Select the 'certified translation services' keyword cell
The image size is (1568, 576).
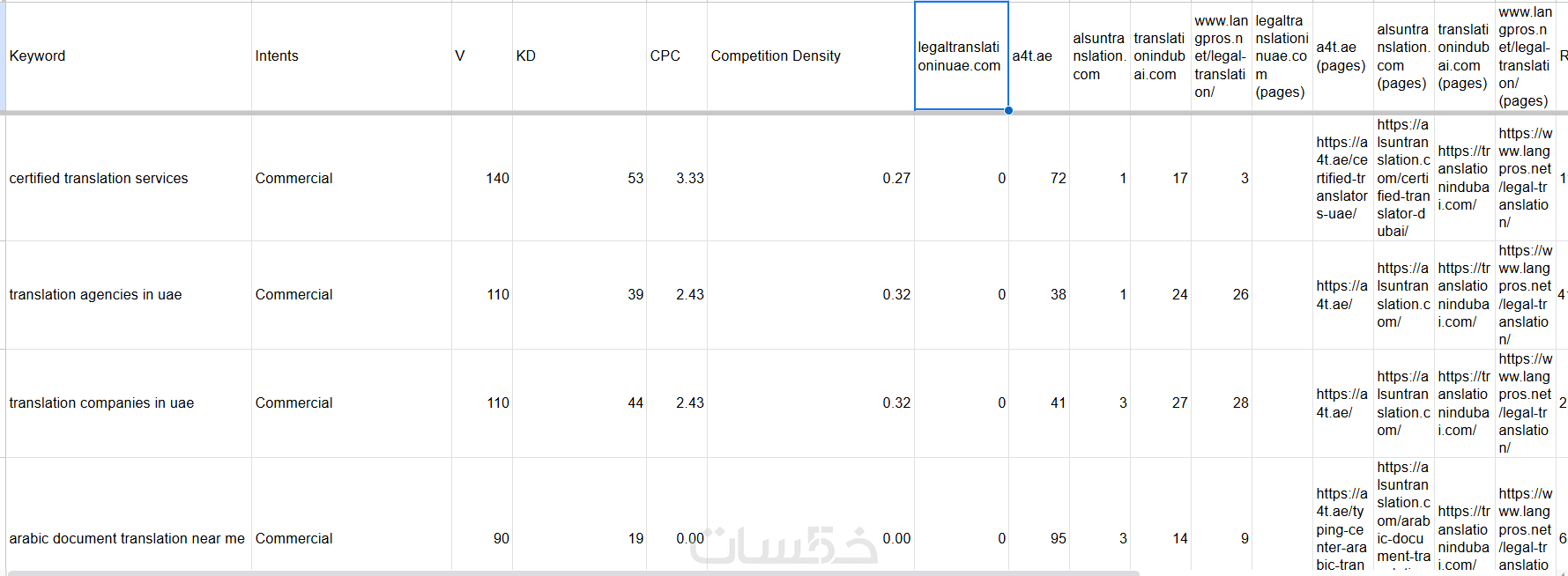coord(129,178)
